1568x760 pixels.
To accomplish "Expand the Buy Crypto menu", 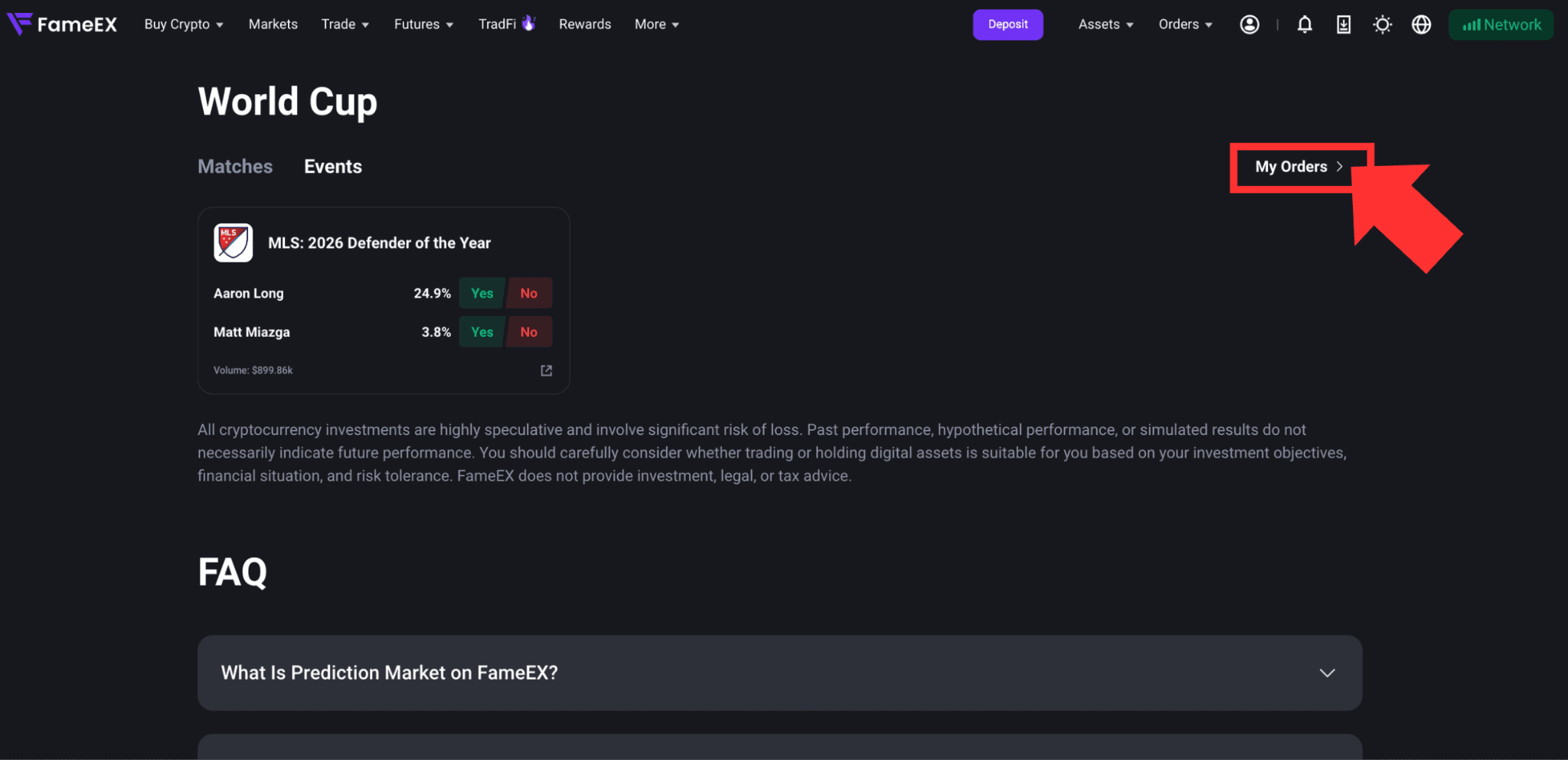I will pos(184,24).
